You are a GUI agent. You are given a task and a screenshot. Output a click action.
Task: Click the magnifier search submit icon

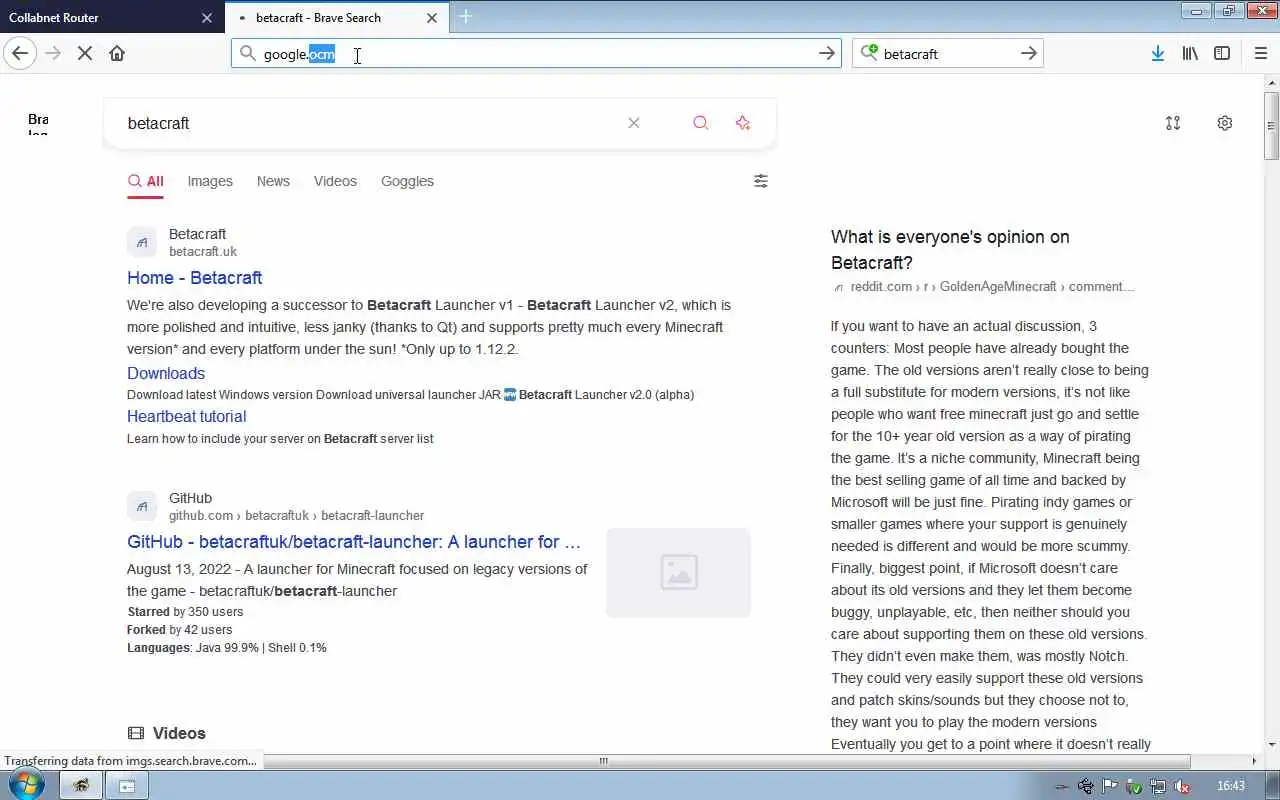click(x=701, y=123)
